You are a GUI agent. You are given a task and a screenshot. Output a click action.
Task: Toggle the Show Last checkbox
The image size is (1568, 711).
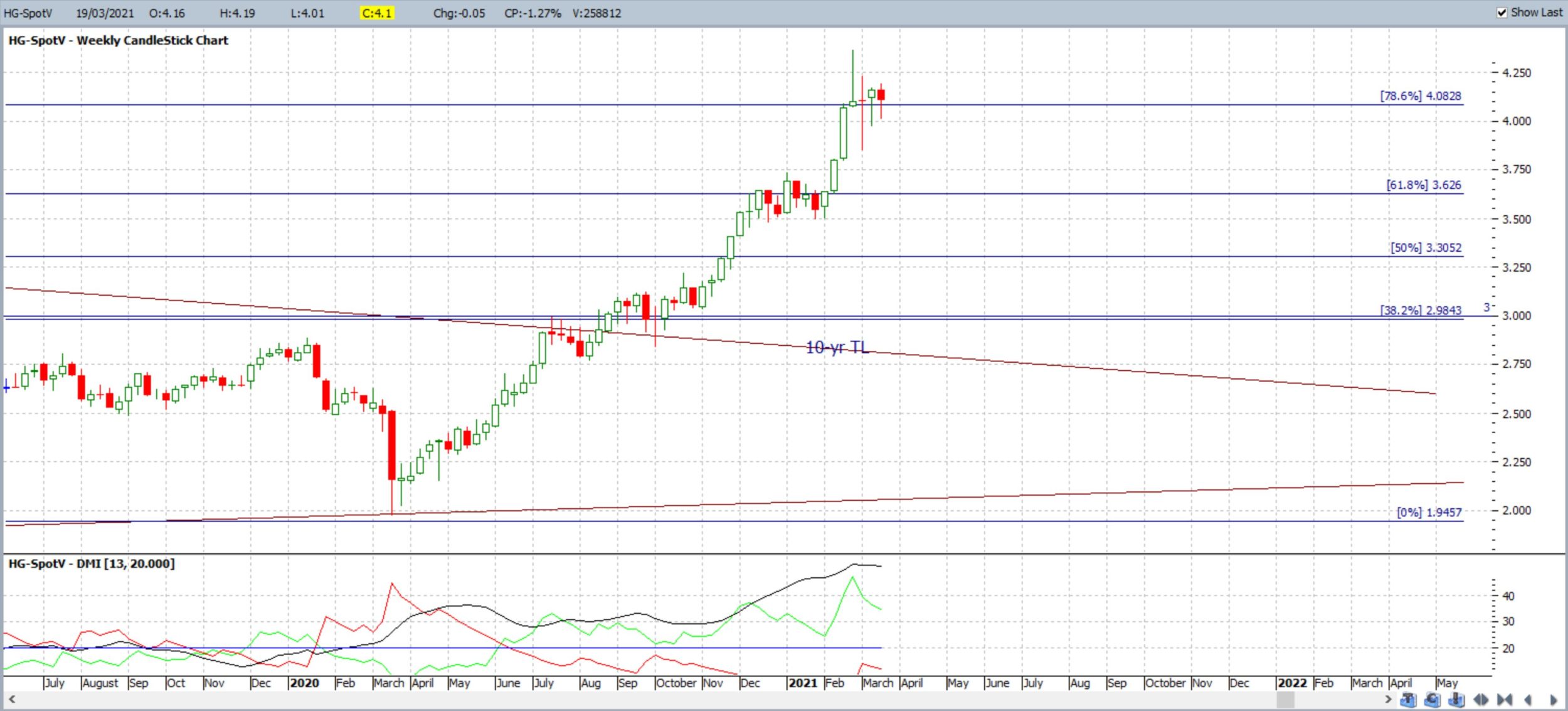(1502, 13)
